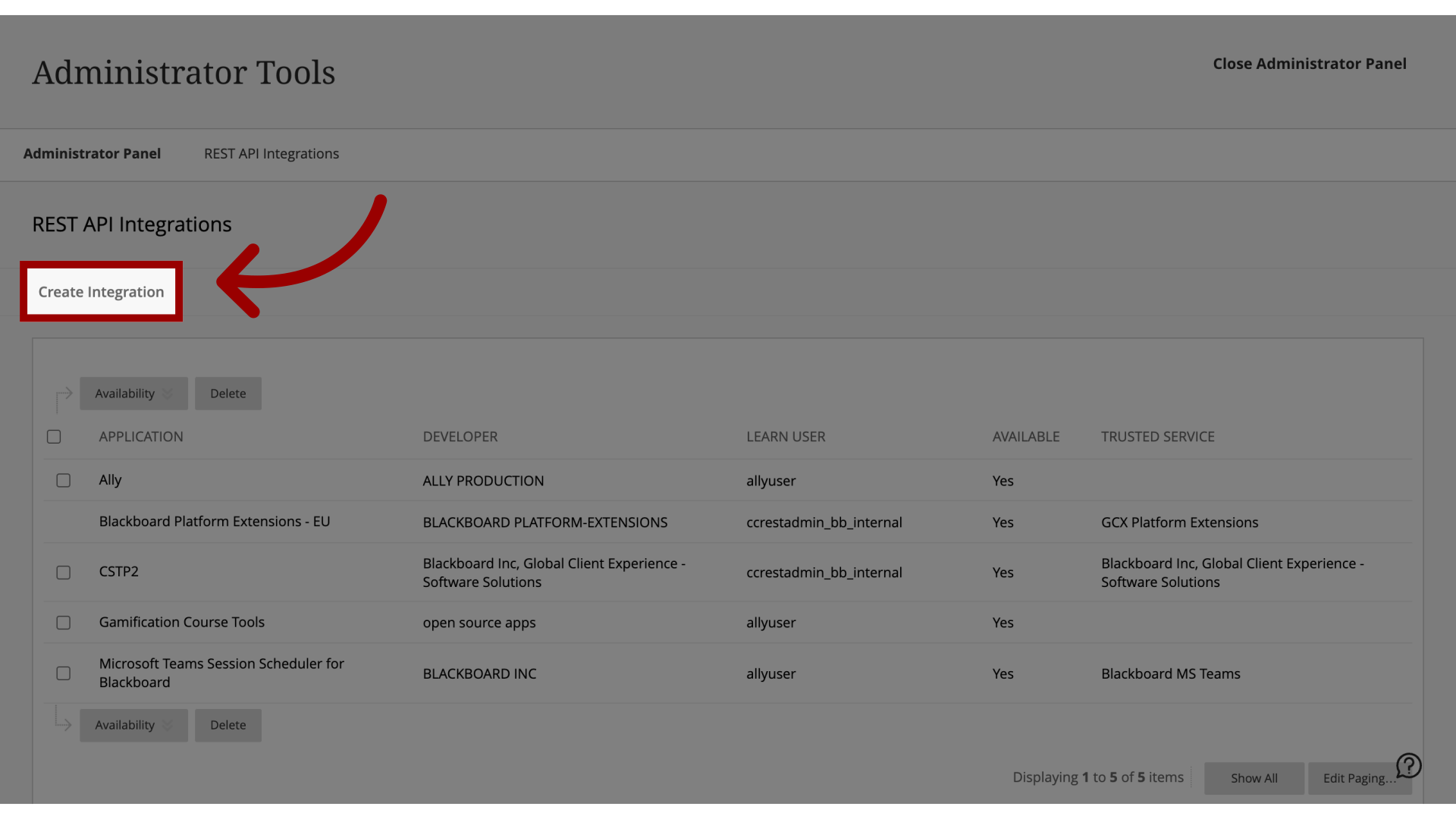The height and width of the screenshot is (819, 1456).
Task: Click BLACKBOARD PLATFORM-EXTENSIONS developer cell
Action: [x=545, y=522]
